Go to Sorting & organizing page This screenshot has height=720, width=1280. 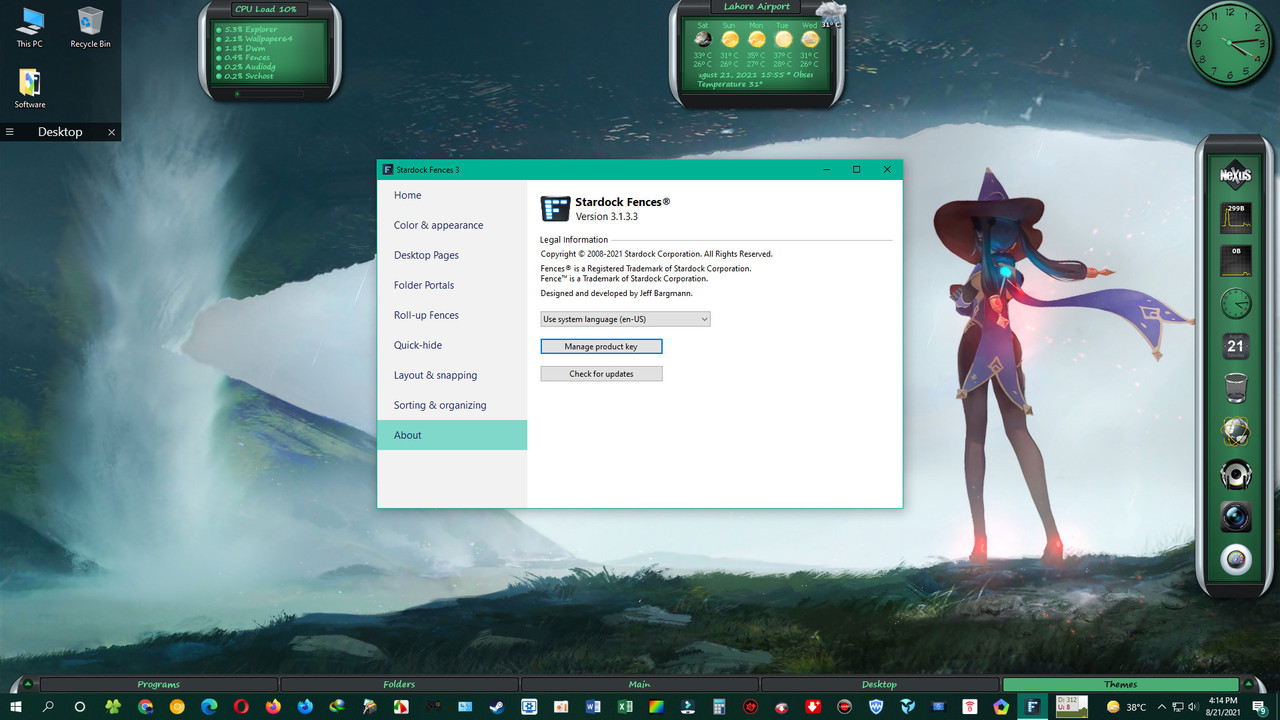point(452,405)
